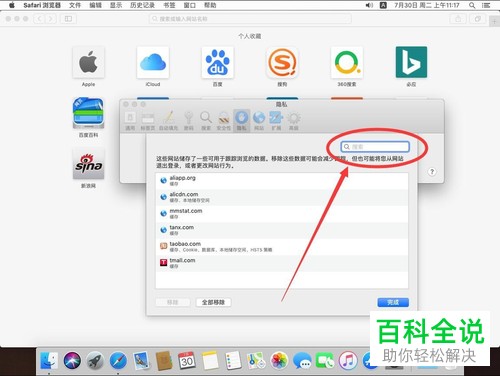Viewport: 500px width, 376px height.
Task: Open the Websites (网站) globe preferences tab
Action: pos(259,121)
